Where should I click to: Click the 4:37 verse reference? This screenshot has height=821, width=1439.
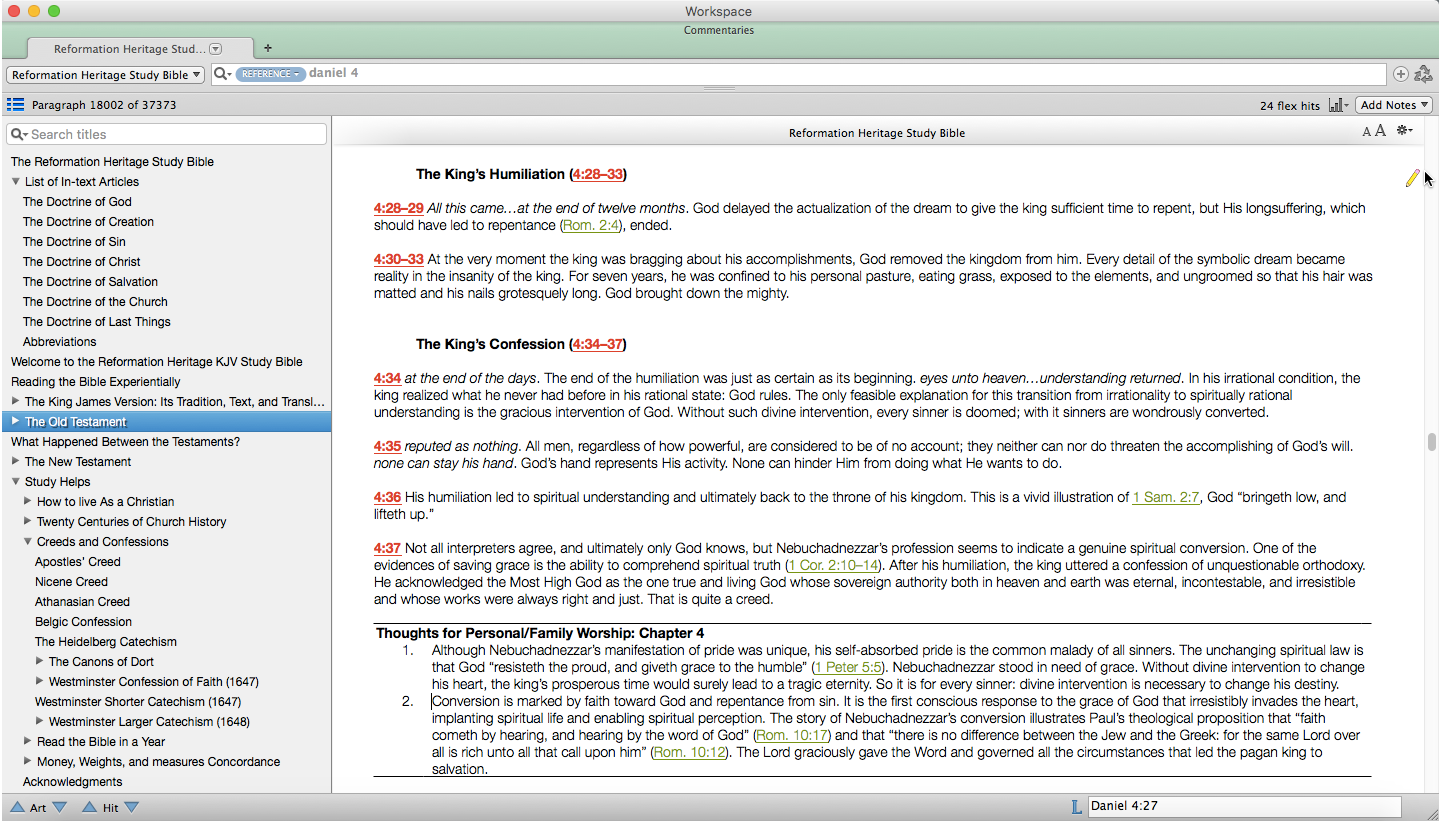tap(387, 549)
